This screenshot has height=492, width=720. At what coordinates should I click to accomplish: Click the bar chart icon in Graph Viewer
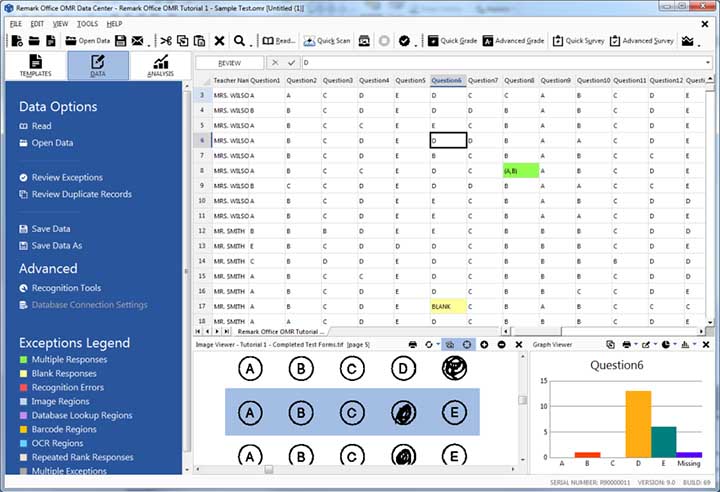[685, 345]
